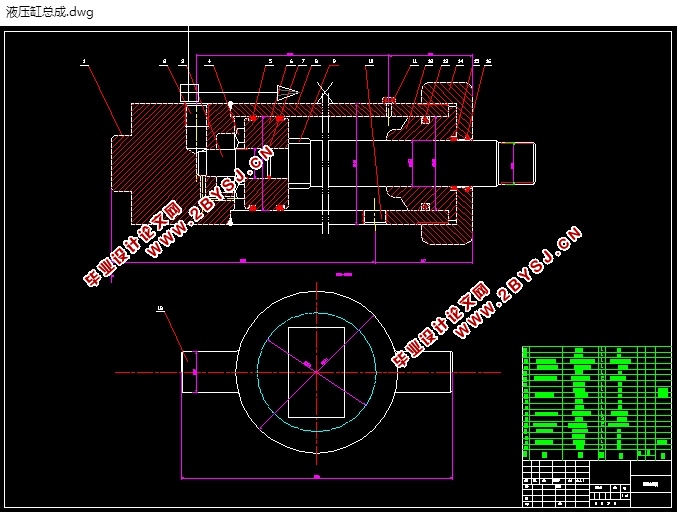The height and width of the screenshot is (512, 677).
Task: Select the bottom magenta overall dimension line
Action: click(x=316, y=478)
